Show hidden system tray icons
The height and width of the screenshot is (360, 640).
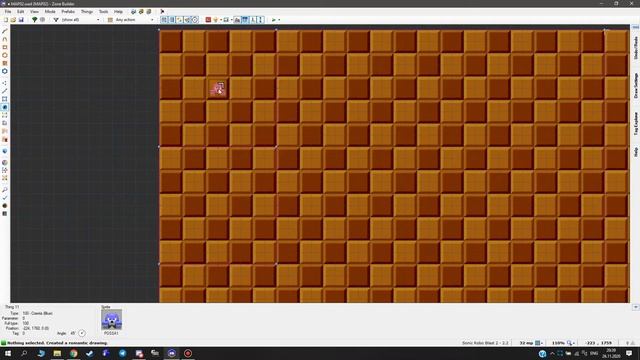coord(552,353)
